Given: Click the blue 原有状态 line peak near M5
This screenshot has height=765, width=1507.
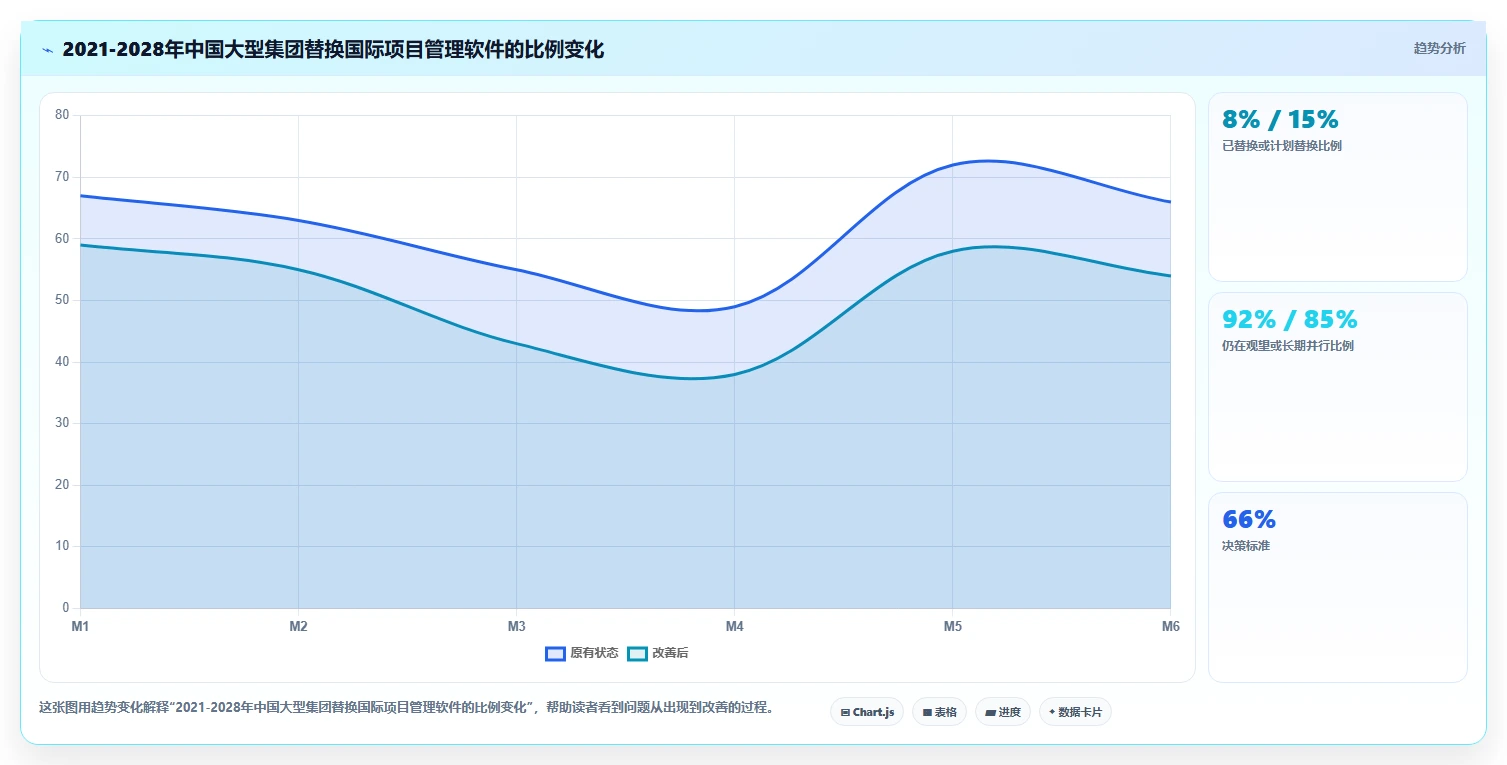Looking at the screenshot, I should [x=987, y=160].
